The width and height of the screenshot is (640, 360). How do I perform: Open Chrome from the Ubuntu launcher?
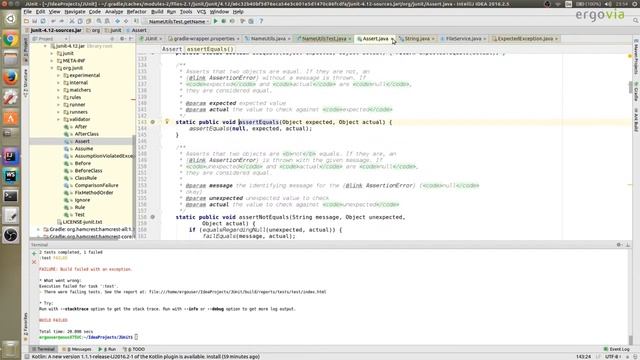click(x=11, y=40)
